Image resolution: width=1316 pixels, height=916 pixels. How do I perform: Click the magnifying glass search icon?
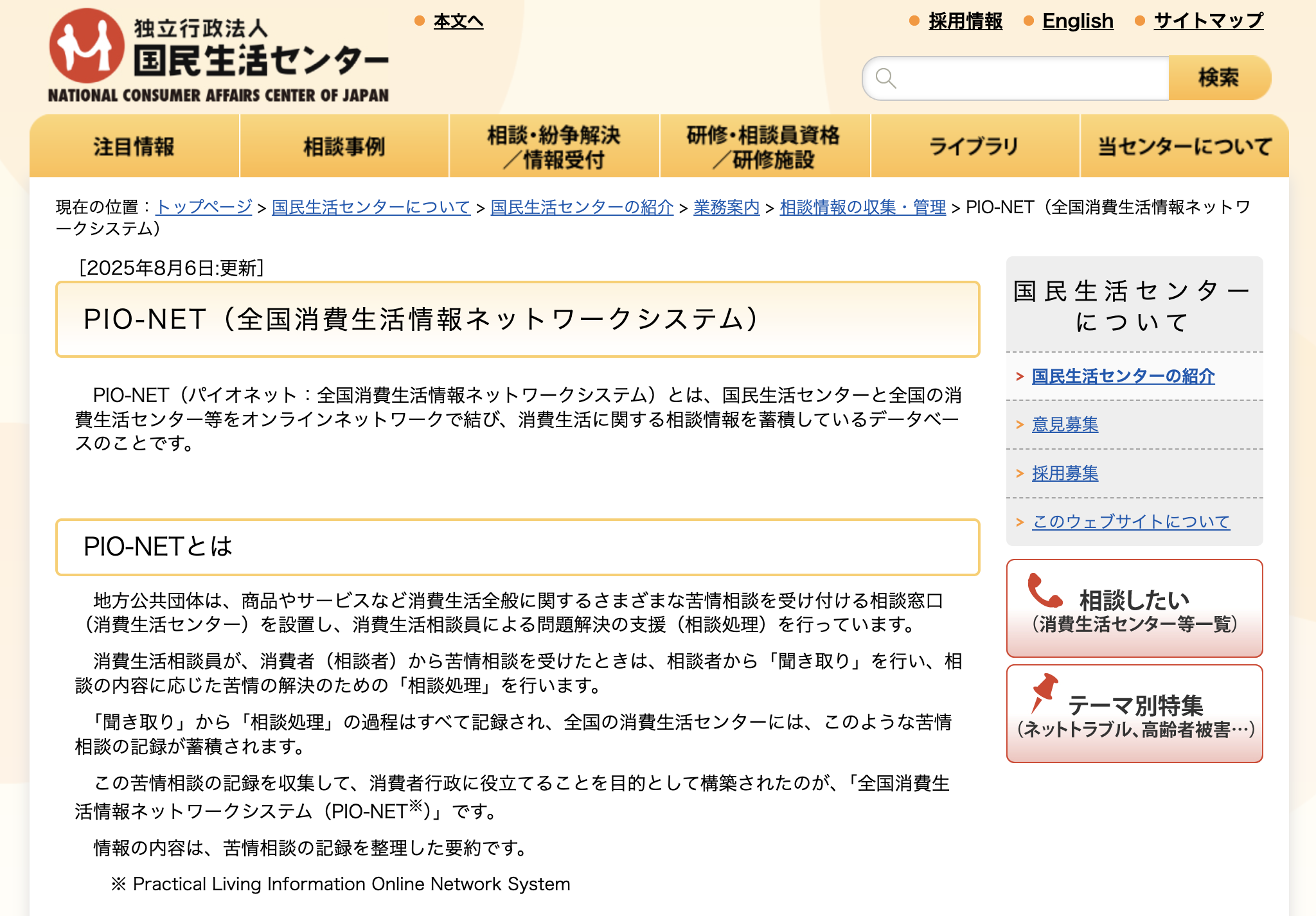[x=885, y=78]
